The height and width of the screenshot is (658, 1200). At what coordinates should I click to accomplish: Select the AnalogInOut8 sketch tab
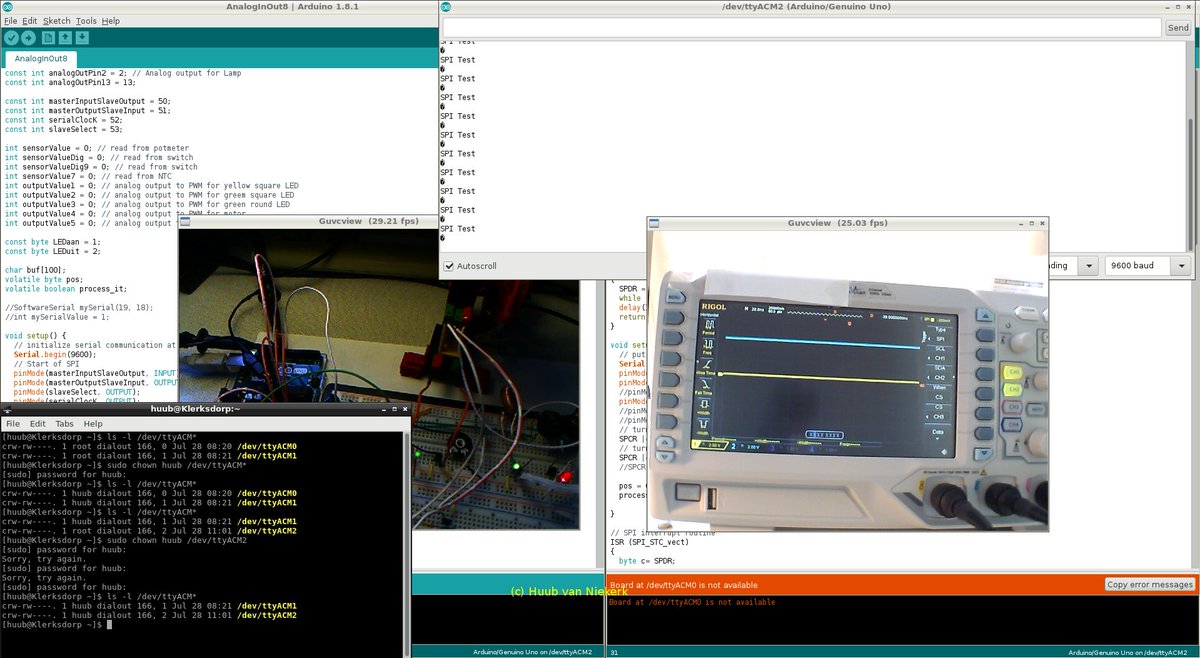[x=41, y=59]
